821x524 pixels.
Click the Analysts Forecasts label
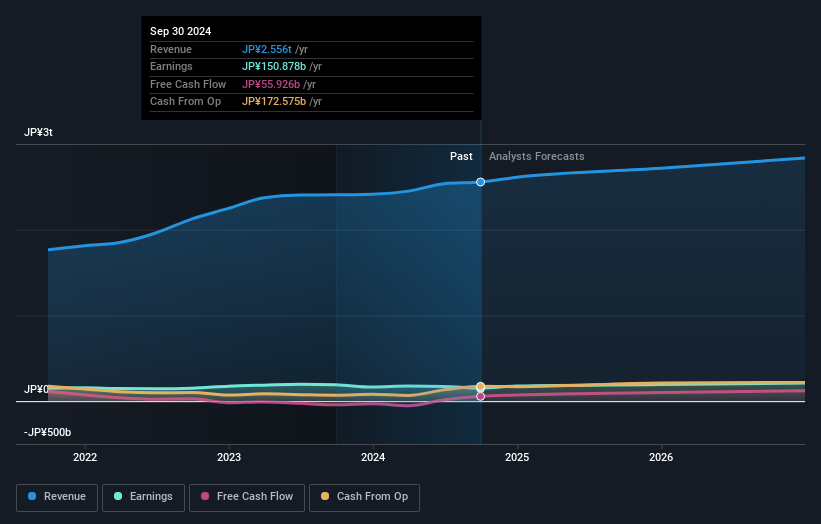click(x=537, y=157)
